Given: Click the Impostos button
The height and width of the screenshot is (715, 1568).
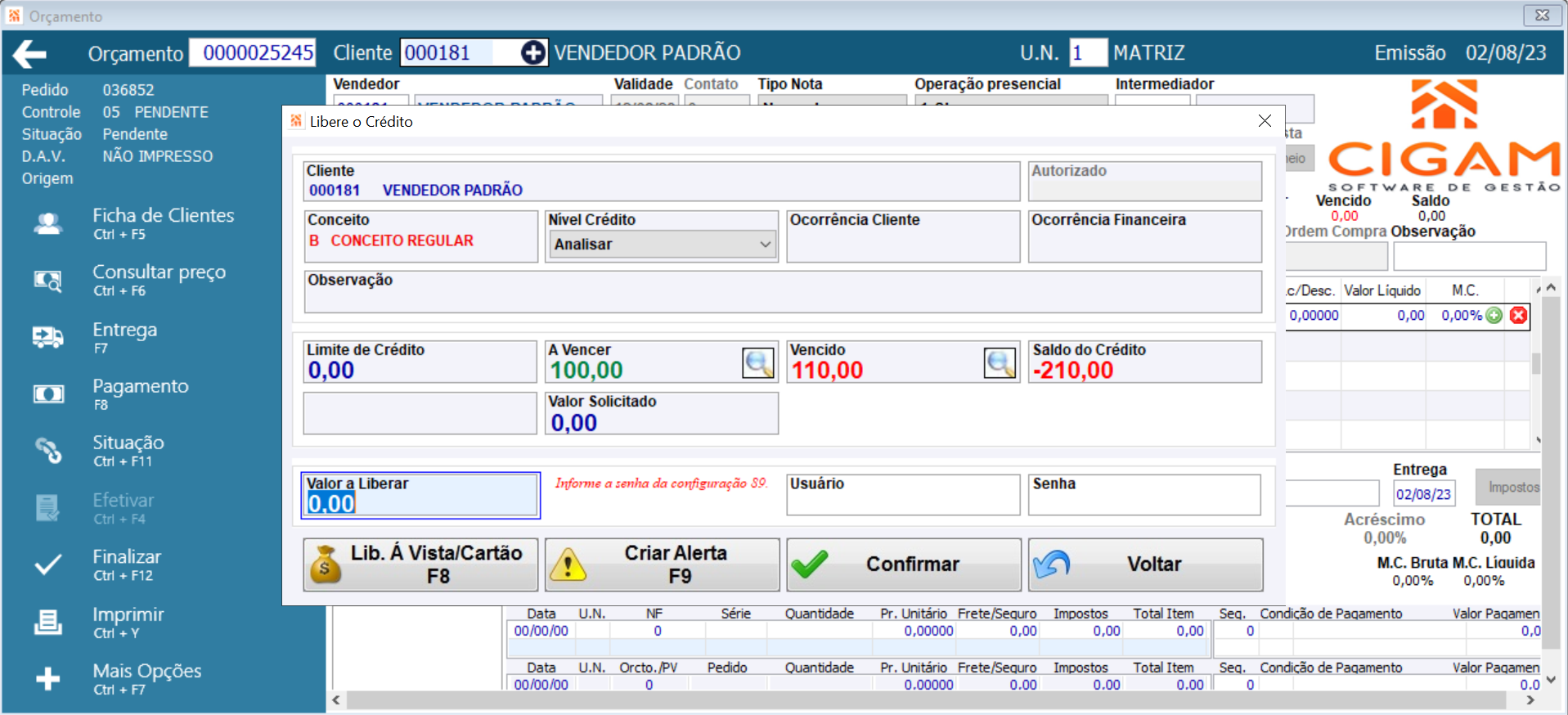Looking at the screenshot, I should tap(1507, 487).
